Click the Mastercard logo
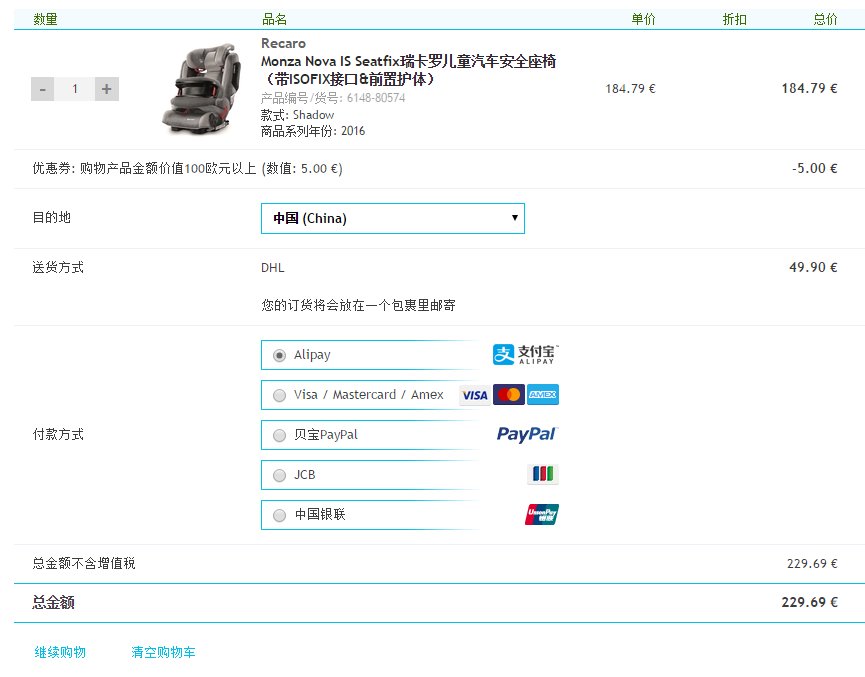This screenshot has width=865, height=677. pyautogui.click(x=509, y=395)
